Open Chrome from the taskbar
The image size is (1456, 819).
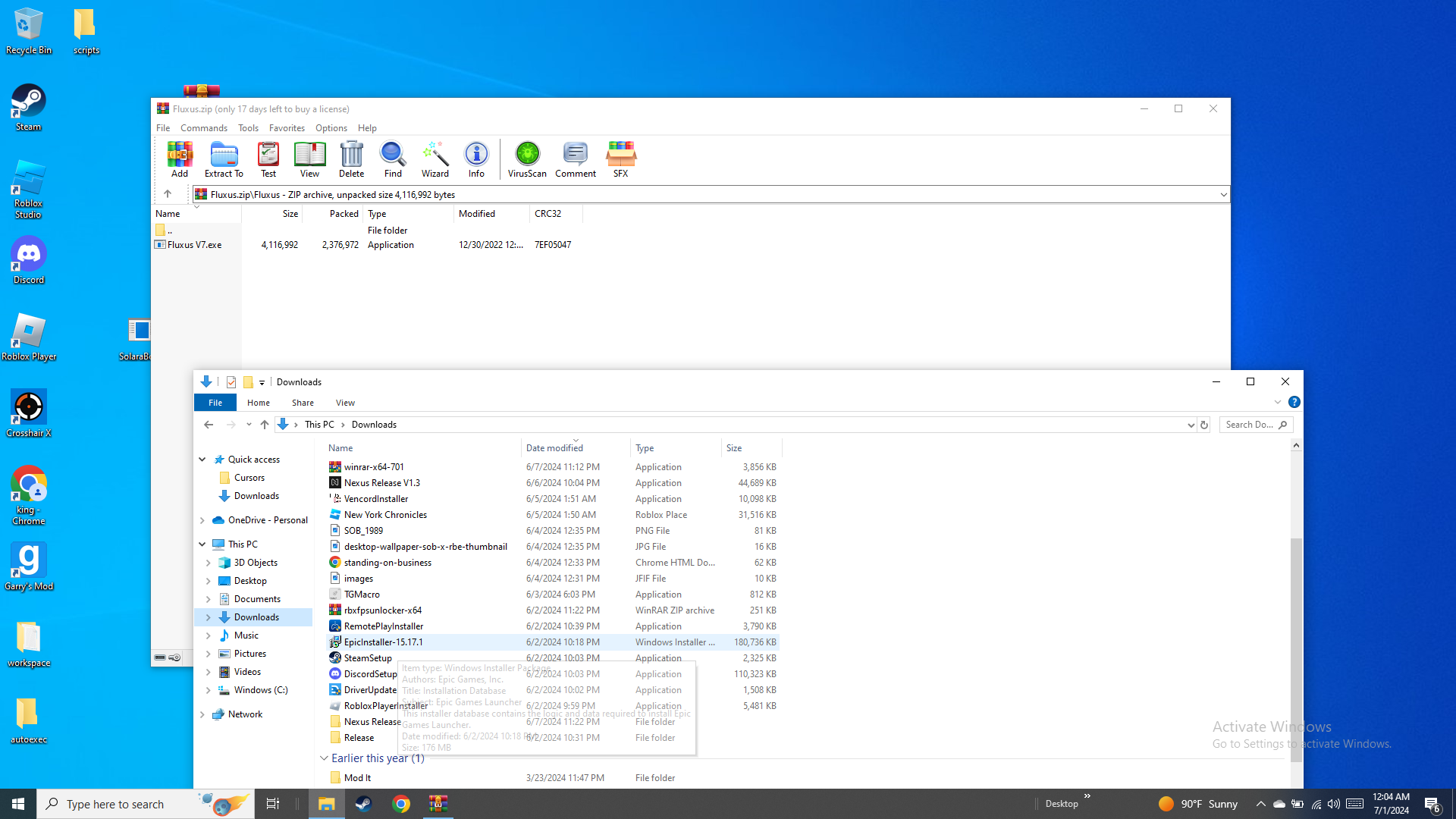[x=401, y=804]
